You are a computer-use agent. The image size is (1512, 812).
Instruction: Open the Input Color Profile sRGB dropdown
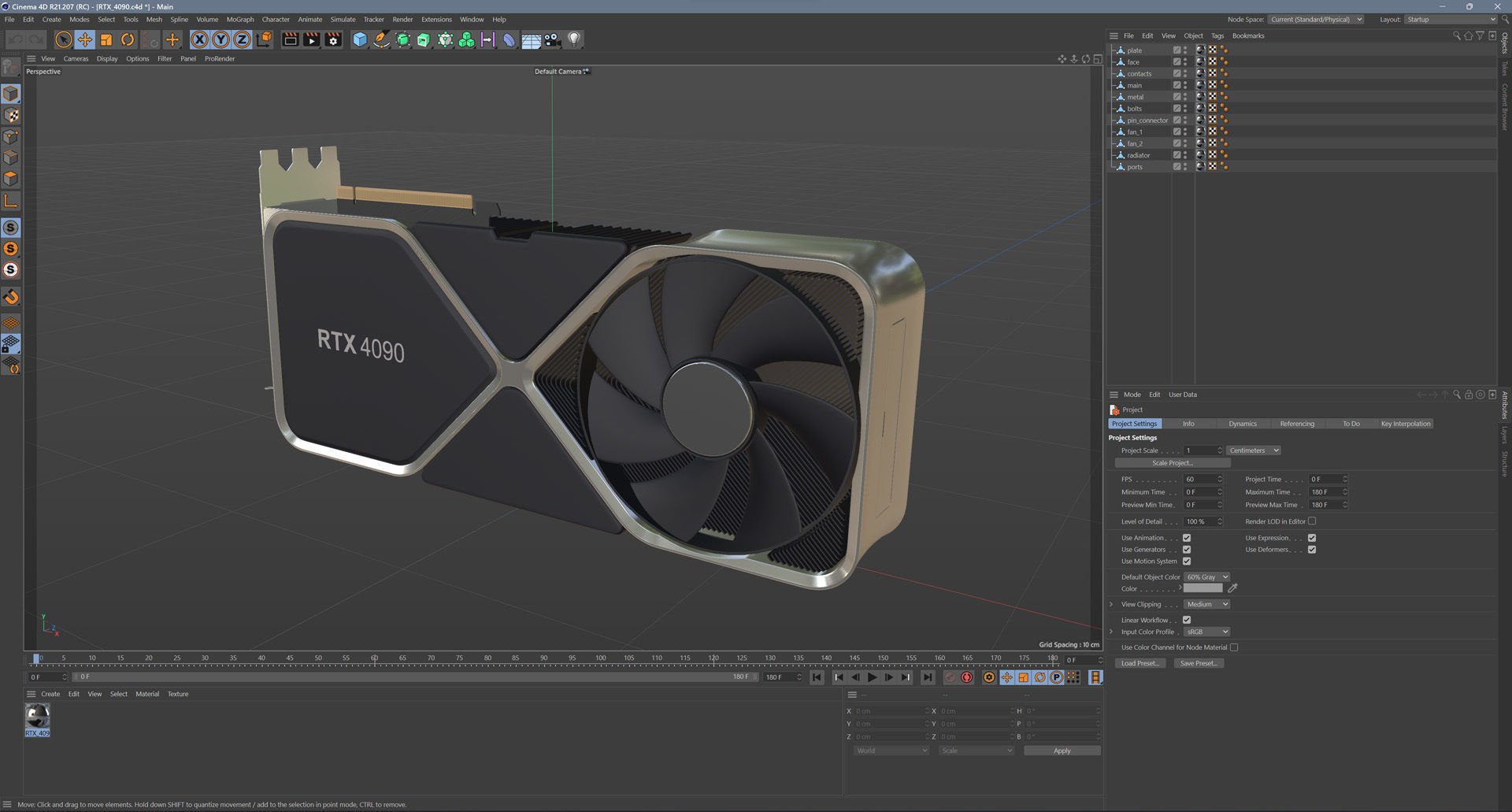click(1207, 632)
